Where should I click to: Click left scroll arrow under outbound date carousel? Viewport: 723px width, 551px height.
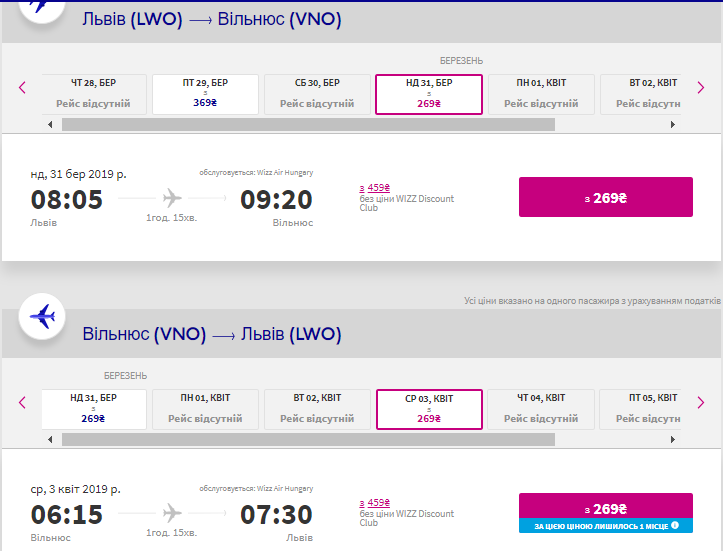pyautogui.click(x=50, y=125)
